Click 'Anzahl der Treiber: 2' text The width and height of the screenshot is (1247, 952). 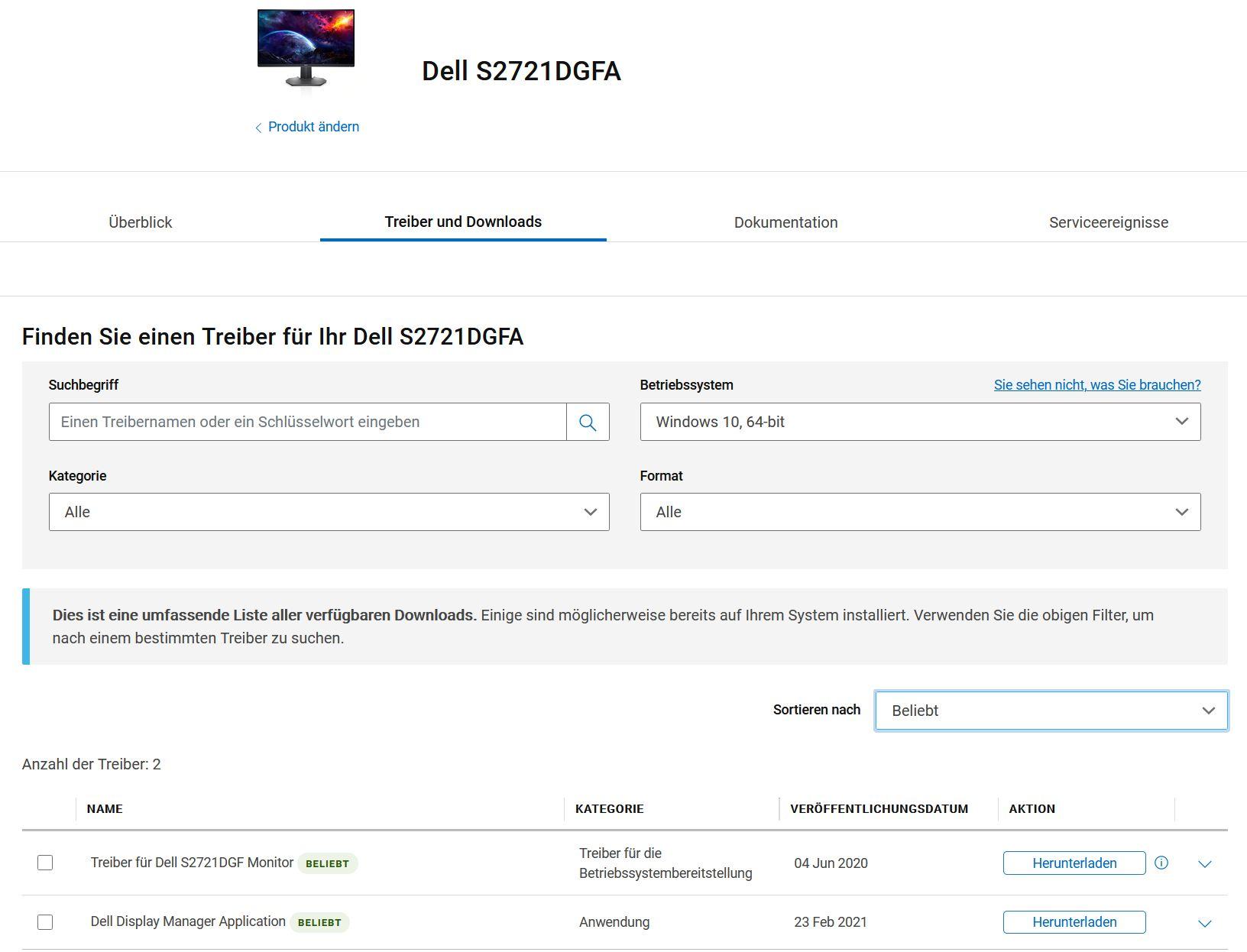[x=91, y=764]
